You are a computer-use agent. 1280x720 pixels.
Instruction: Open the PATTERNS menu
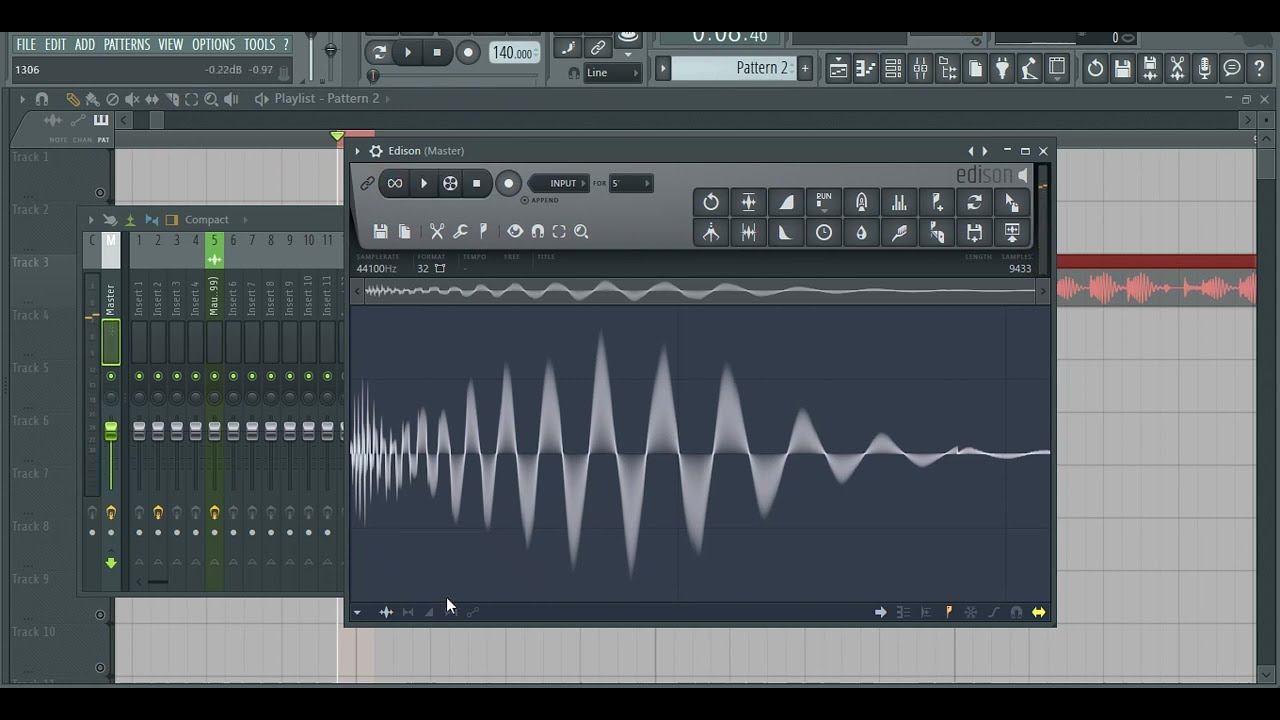[x=127, y=44]
